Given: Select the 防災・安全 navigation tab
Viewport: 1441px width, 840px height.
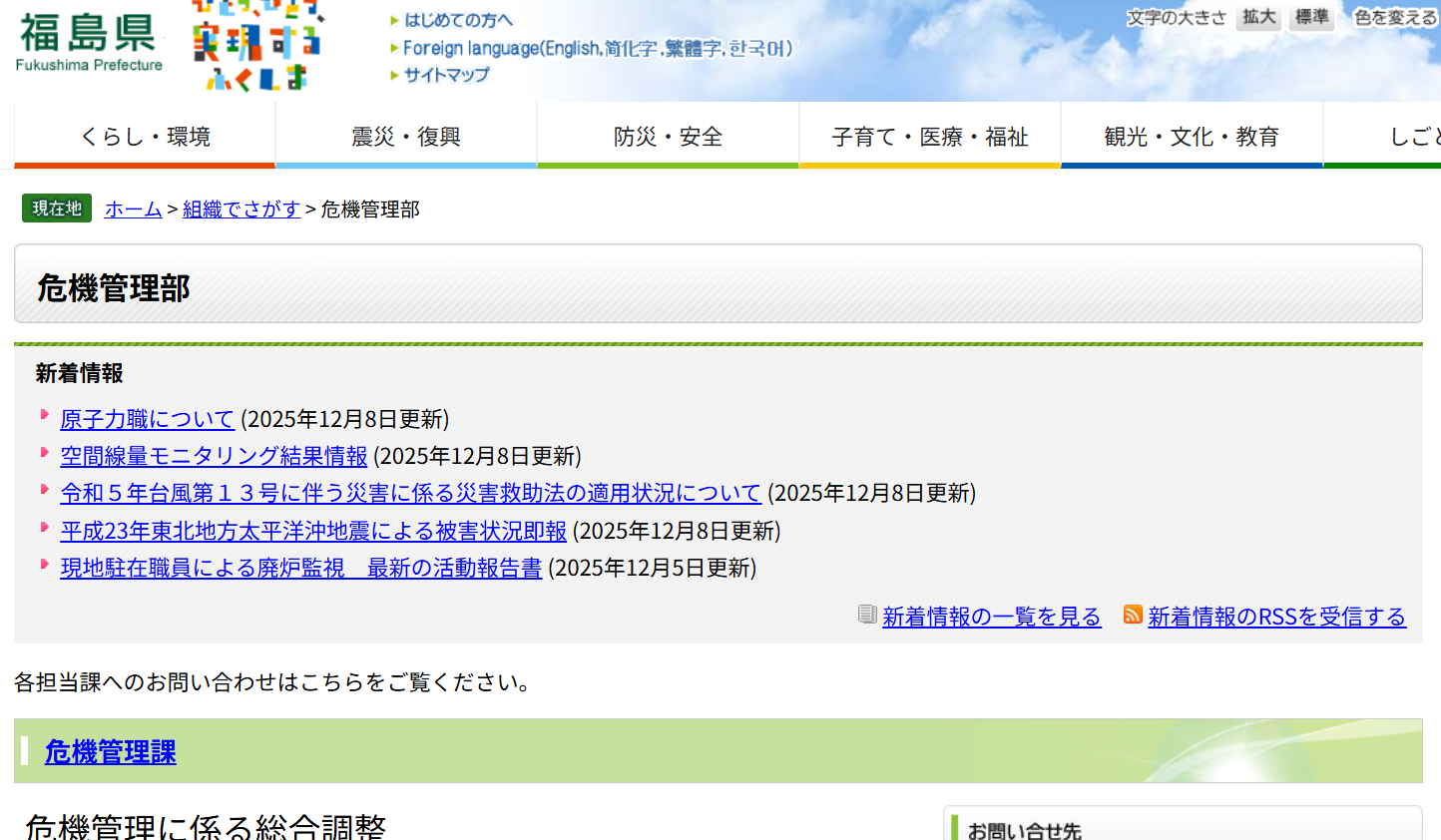Looking at the screenshot, I should pyautogui.click(x=668, y=137).
